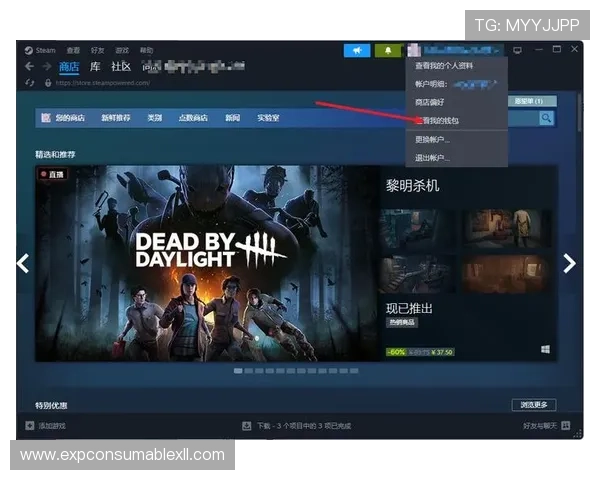Show previous featured game with left arrow
The height and width of the screenshot is (480, 600).
[23, 263]
